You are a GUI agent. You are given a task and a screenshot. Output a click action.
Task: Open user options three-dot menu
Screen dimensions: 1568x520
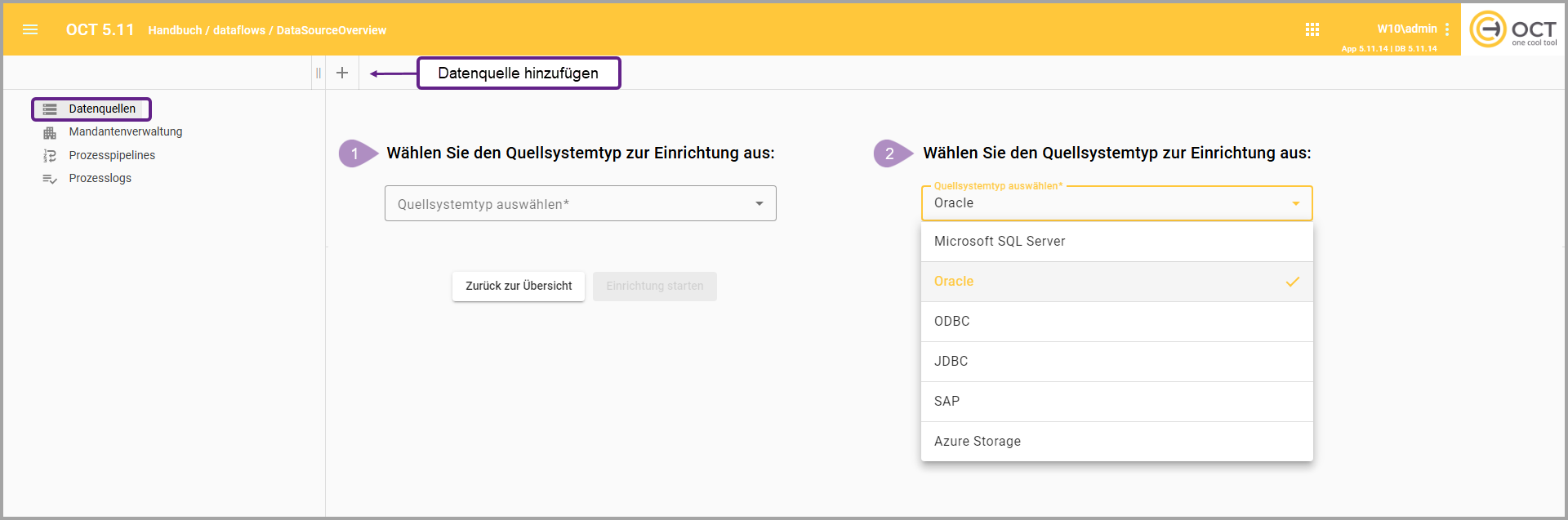click(1447, 29)
